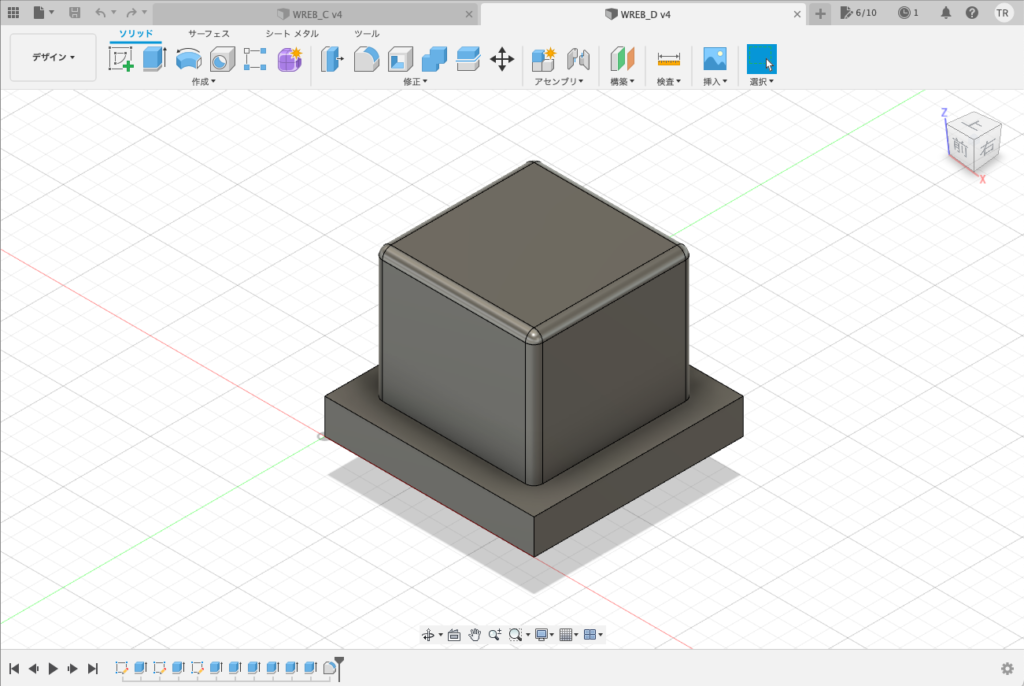Expand the 作成 menu
Viewport: 1024px width, 686px height.
(203, 82)
